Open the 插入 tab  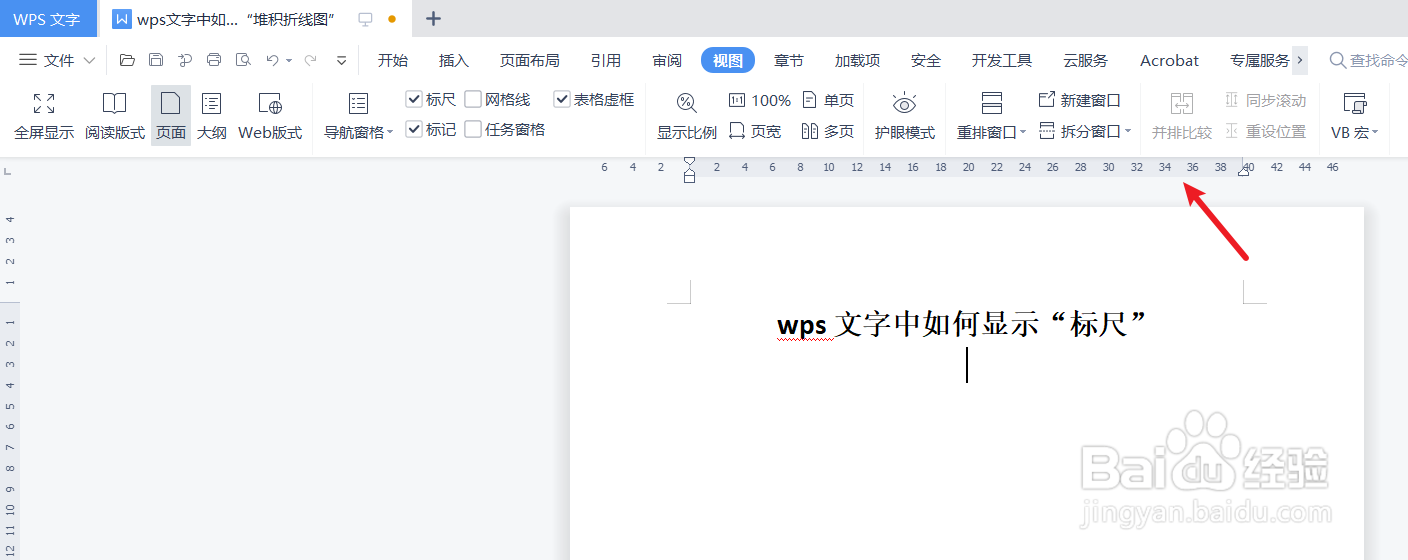click(454, 60)
